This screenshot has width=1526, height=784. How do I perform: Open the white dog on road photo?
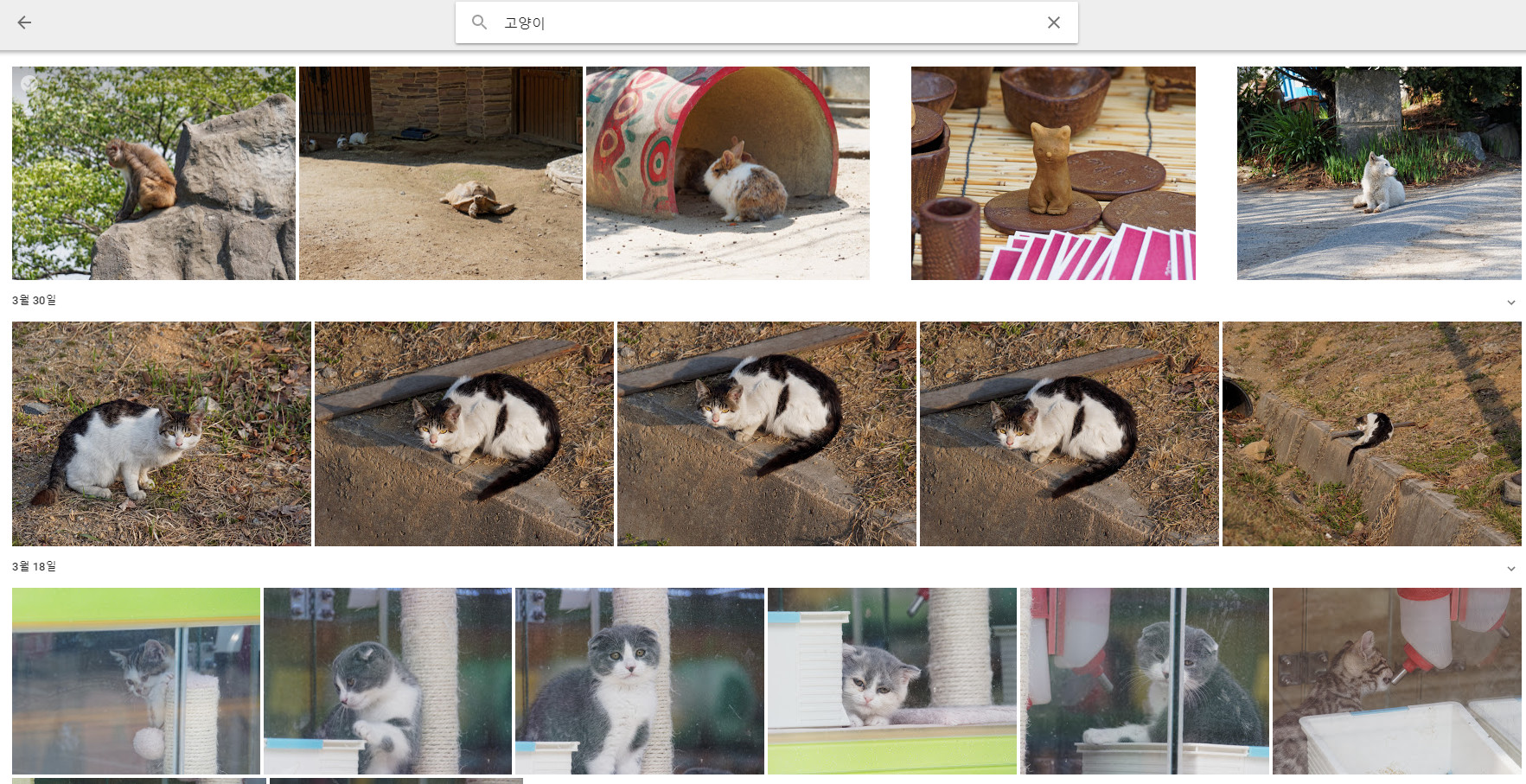[x=1379, y=173]
